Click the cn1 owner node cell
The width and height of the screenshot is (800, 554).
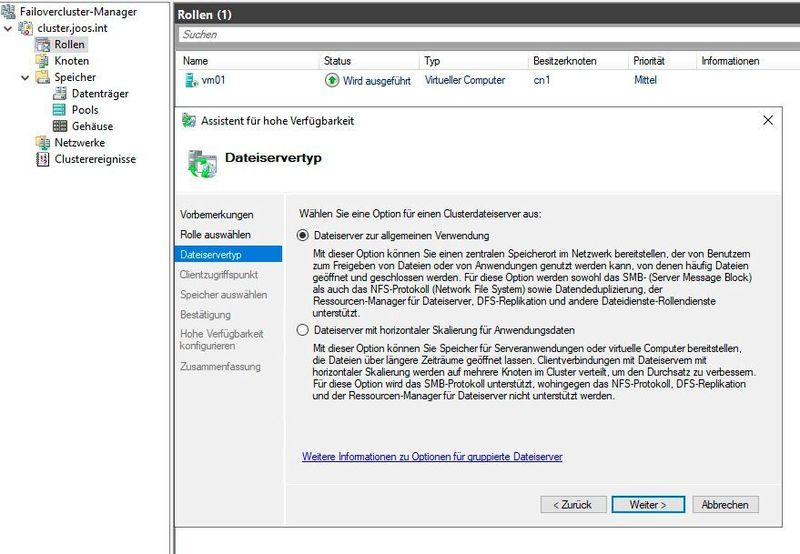542,80
